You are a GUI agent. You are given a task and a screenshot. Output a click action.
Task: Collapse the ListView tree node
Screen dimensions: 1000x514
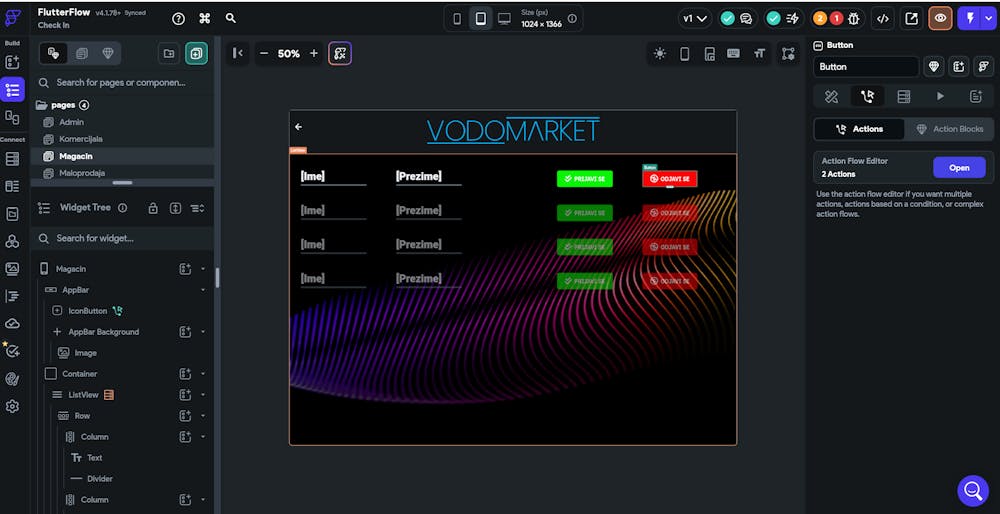[x=203, y=395]
